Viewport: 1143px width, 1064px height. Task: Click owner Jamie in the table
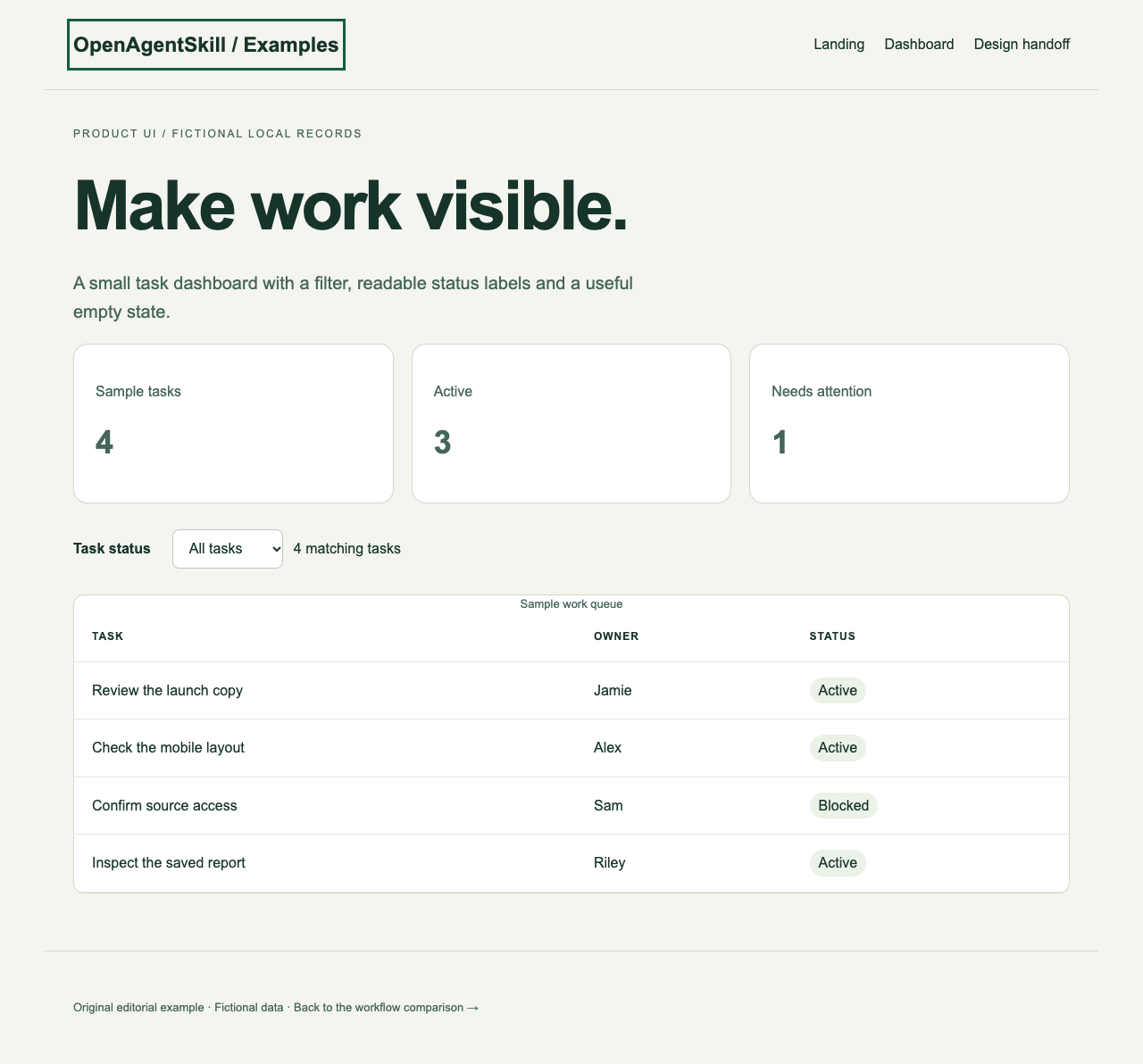pos(613,691)
